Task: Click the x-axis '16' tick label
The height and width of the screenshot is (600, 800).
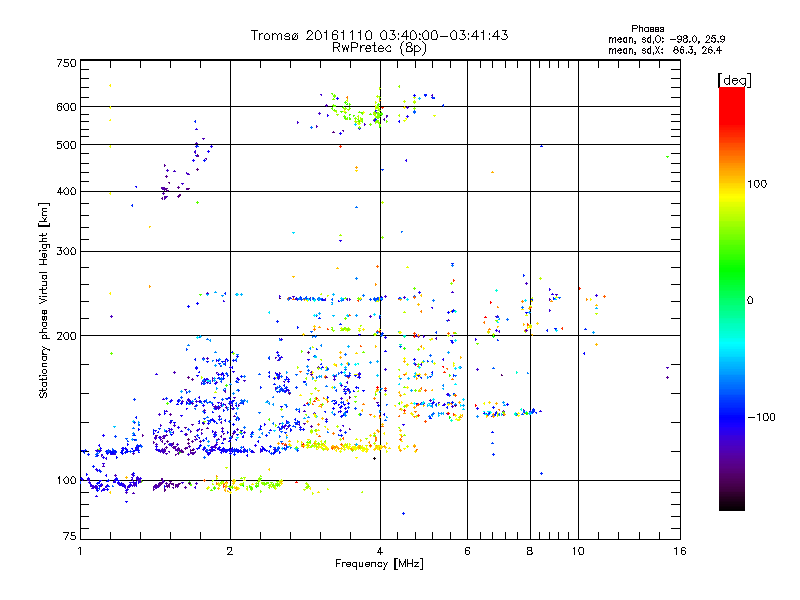Action: (x=680, y=551)
